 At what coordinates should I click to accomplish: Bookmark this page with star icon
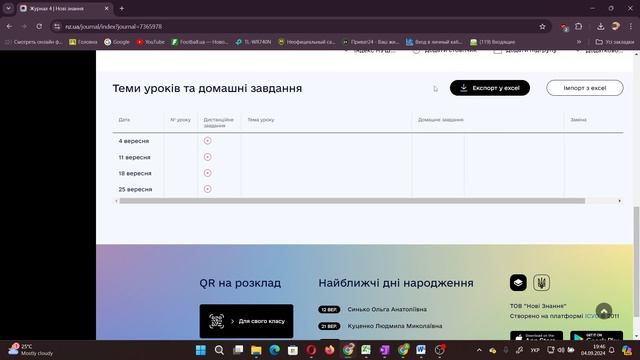pyautogui.click(x=542, y=27)
